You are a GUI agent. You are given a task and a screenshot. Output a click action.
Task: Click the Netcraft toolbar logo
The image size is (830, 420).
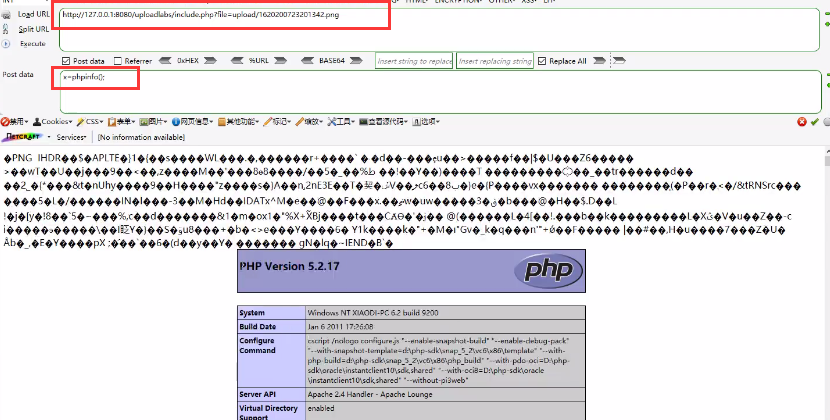[25, 137]
